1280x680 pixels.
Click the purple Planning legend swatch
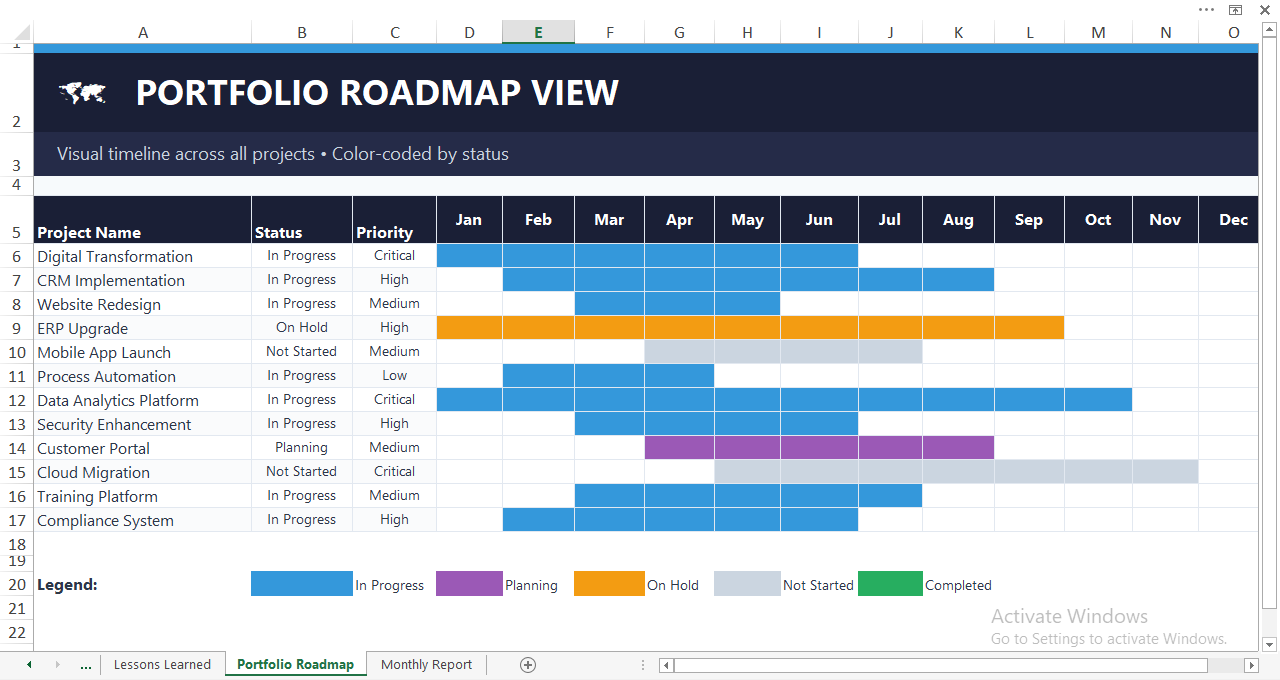coord(469,584)
